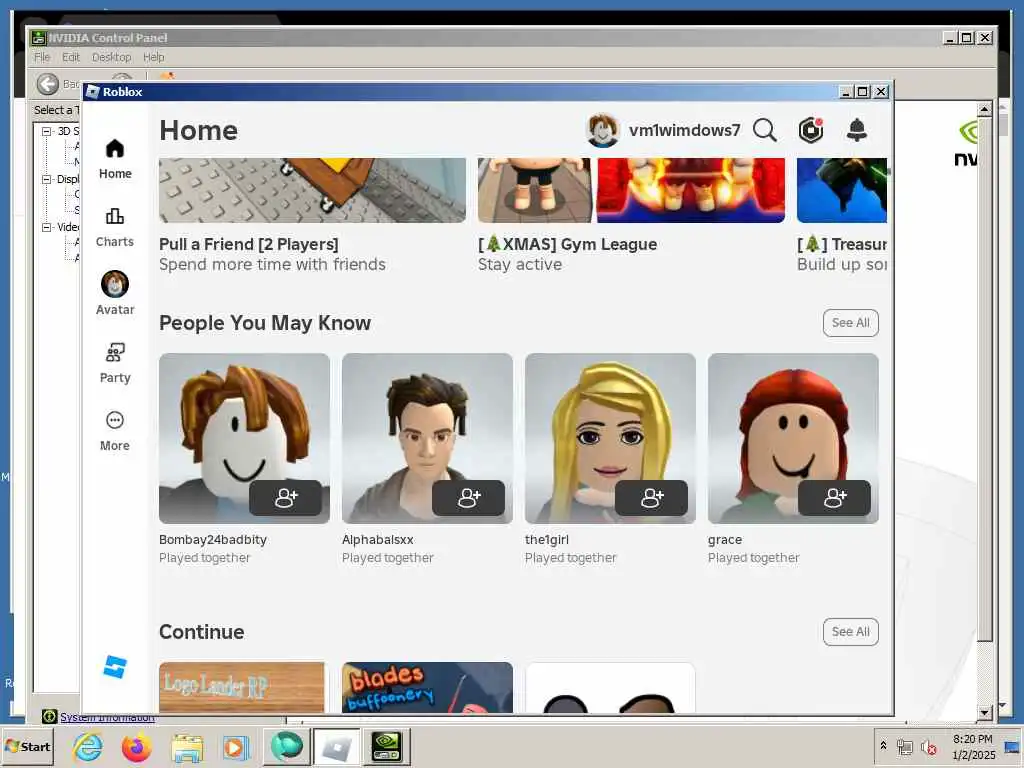
Task: Open Windows Explorer folder on taskbar
Action: tap(187, 747)
